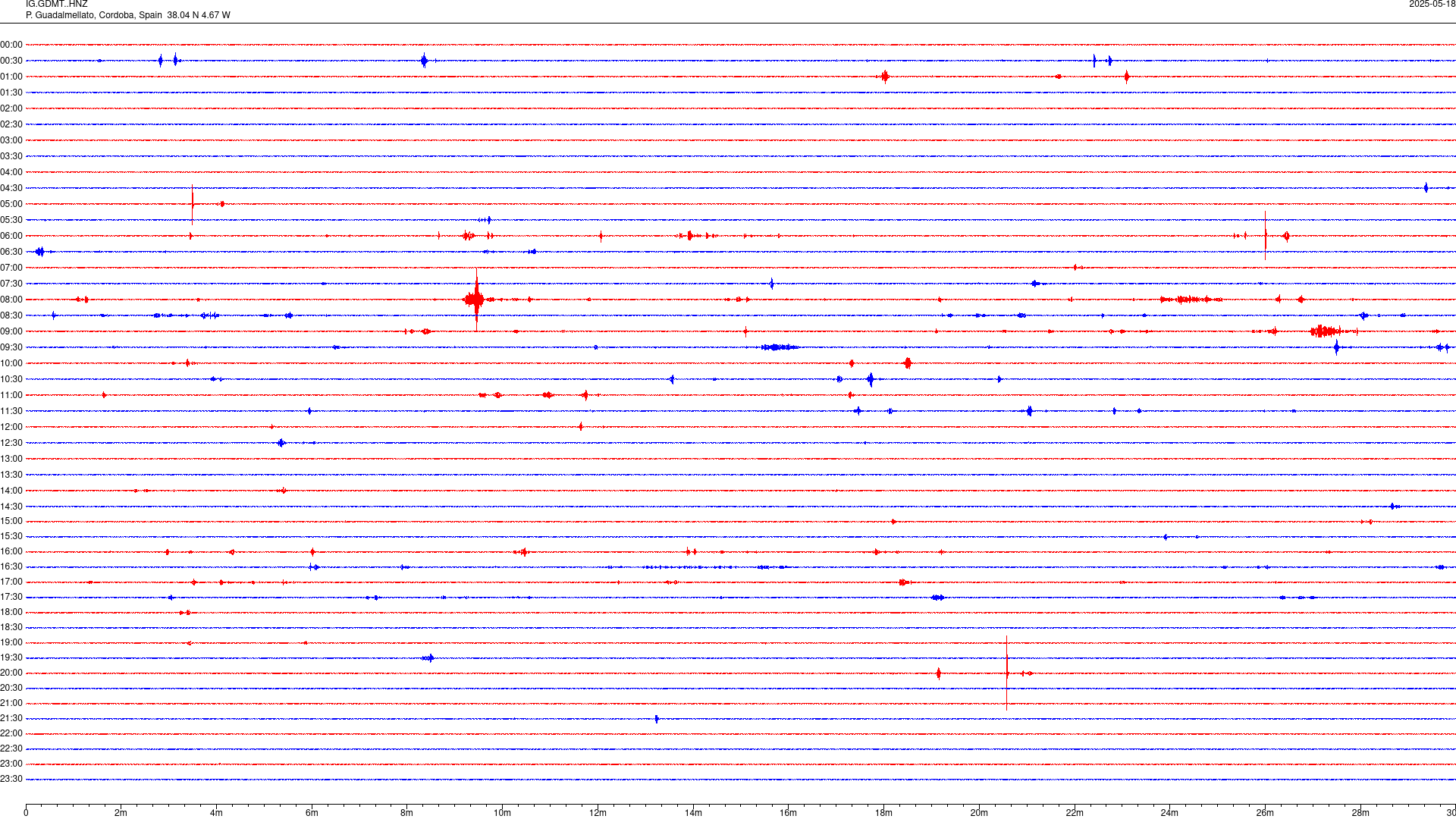Click the date label 2025-05-18

point(1432,5)
